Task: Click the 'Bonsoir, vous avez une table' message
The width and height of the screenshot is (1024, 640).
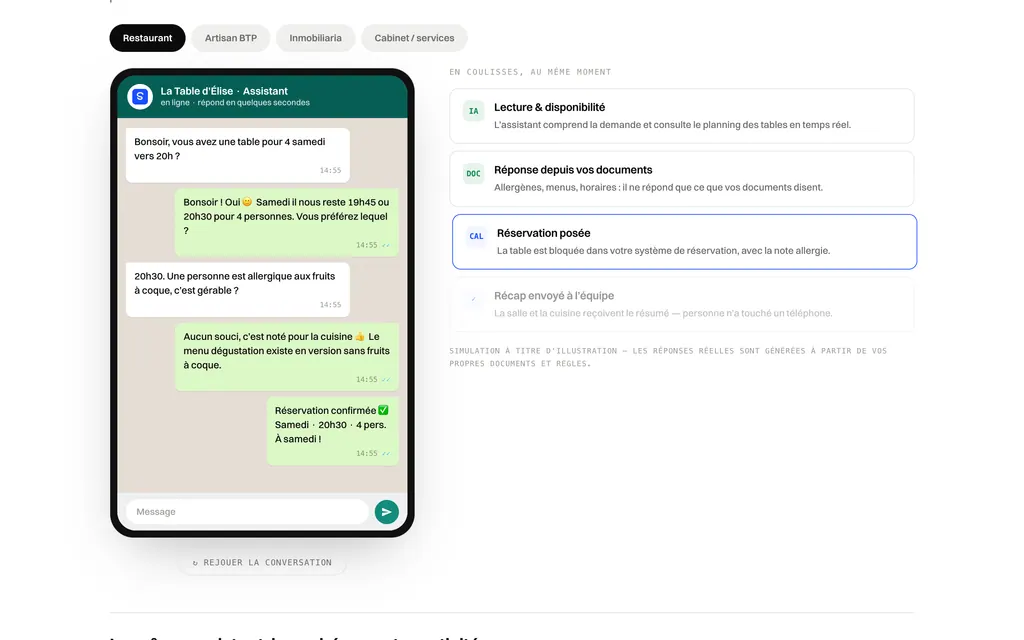Action: pos(238,155)
